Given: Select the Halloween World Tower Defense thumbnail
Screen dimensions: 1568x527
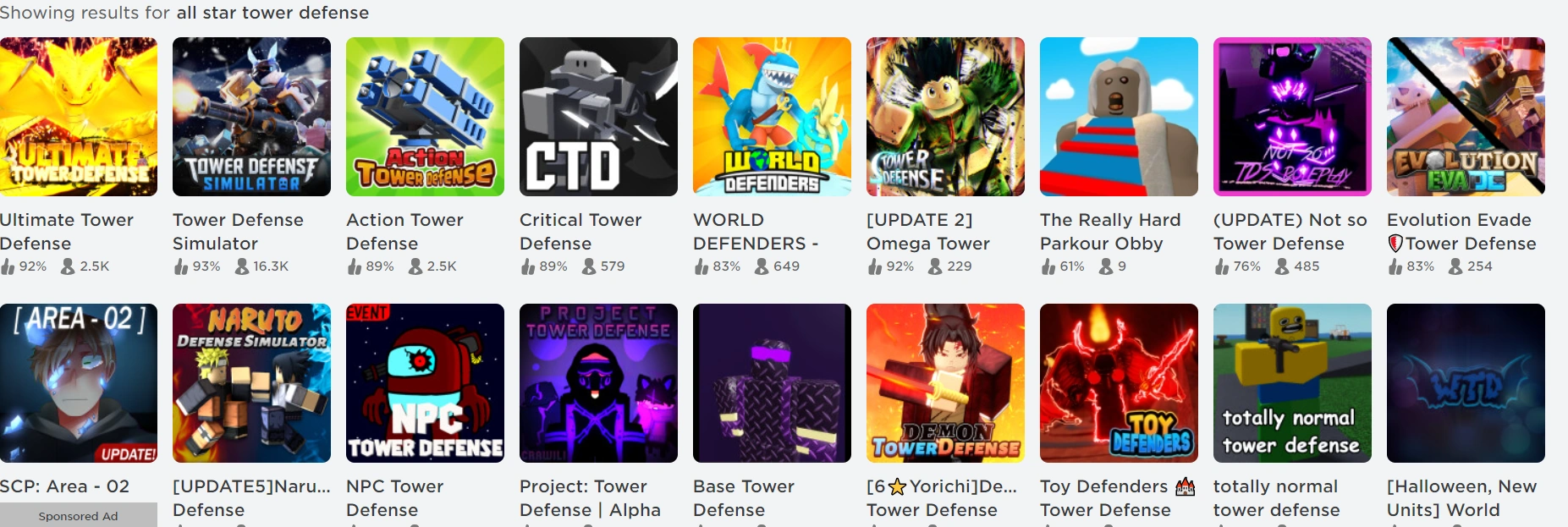Looking at the screenshot, I should [x=1466, y=383].
